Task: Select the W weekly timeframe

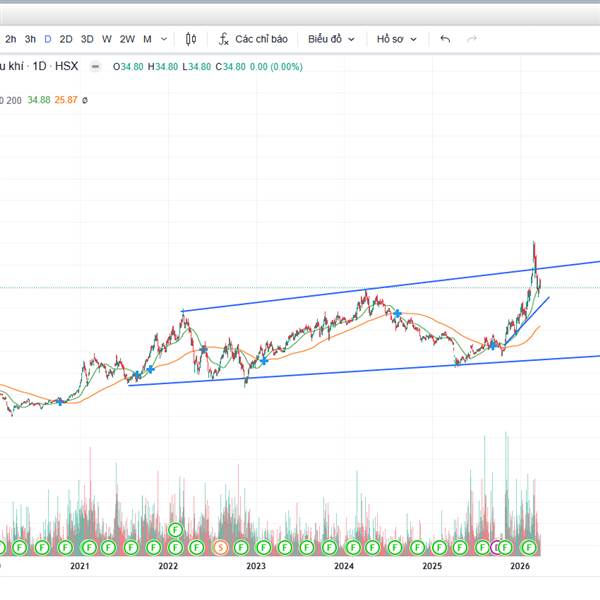Action: [x=107, y=39]
